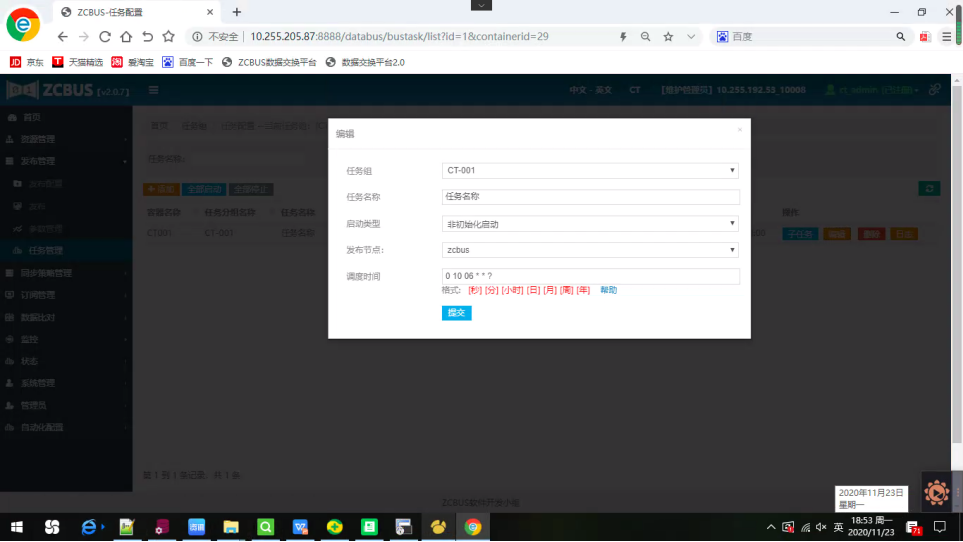Close the 编辑 dialog with the X
The image size is (963, 542).
740,129
